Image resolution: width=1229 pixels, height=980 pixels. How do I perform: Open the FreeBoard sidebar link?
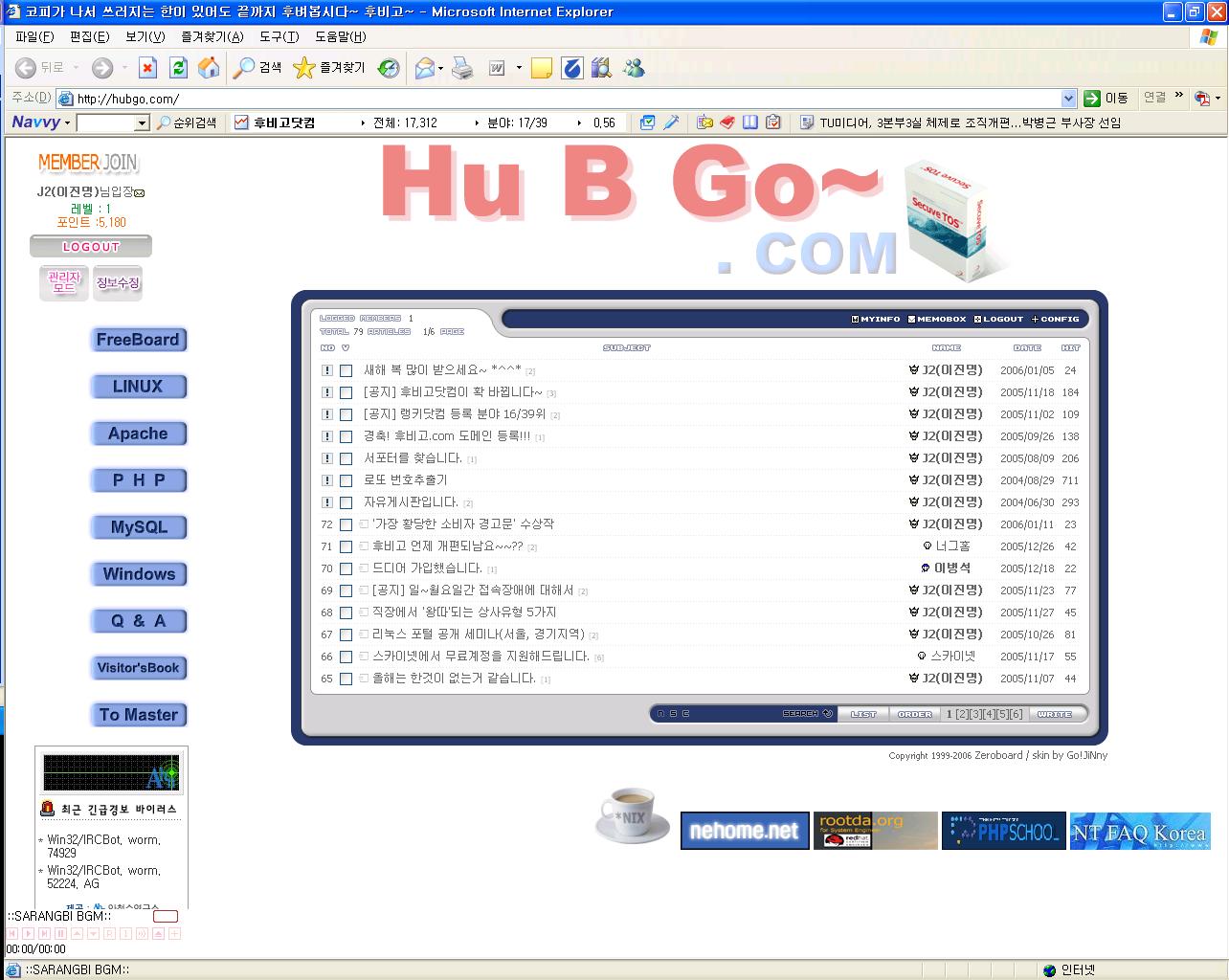(x=138, y=340)
